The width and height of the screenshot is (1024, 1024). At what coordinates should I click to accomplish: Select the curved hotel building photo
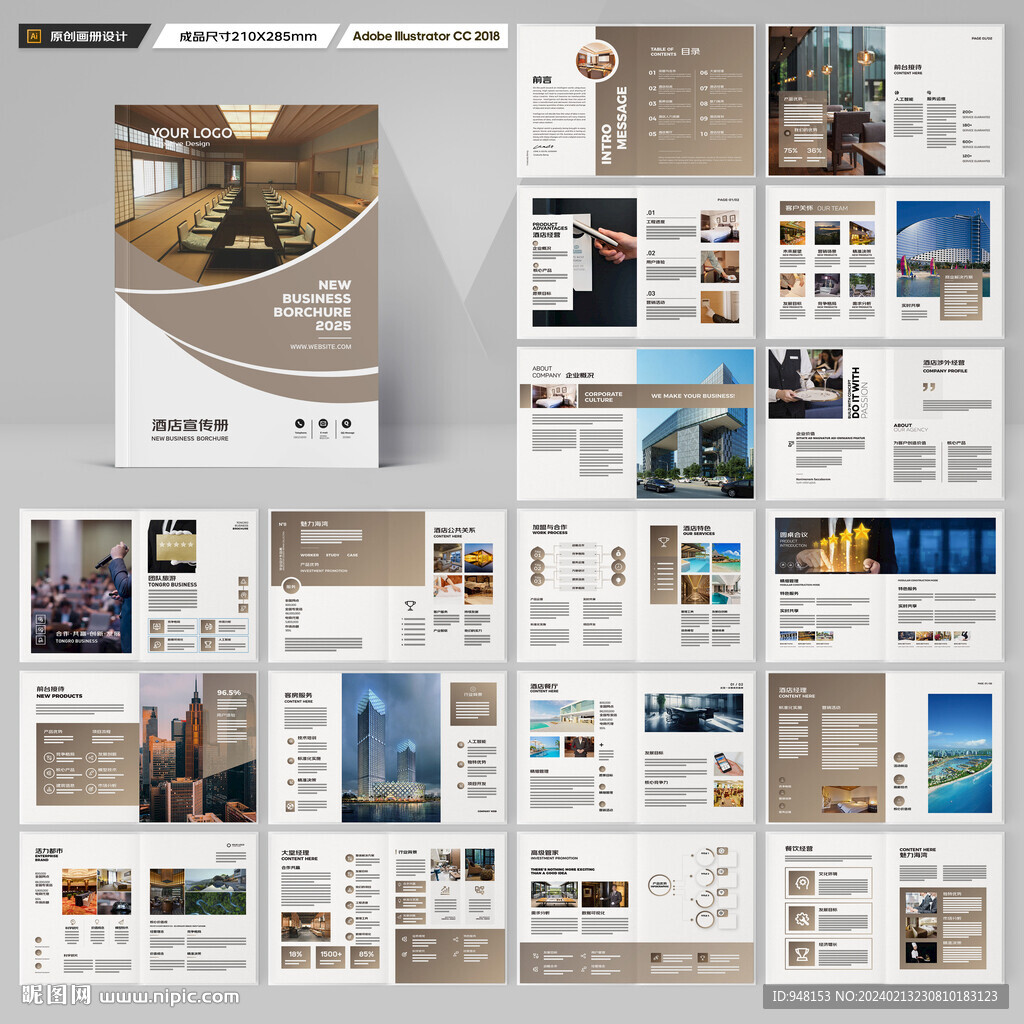(942, 249)
